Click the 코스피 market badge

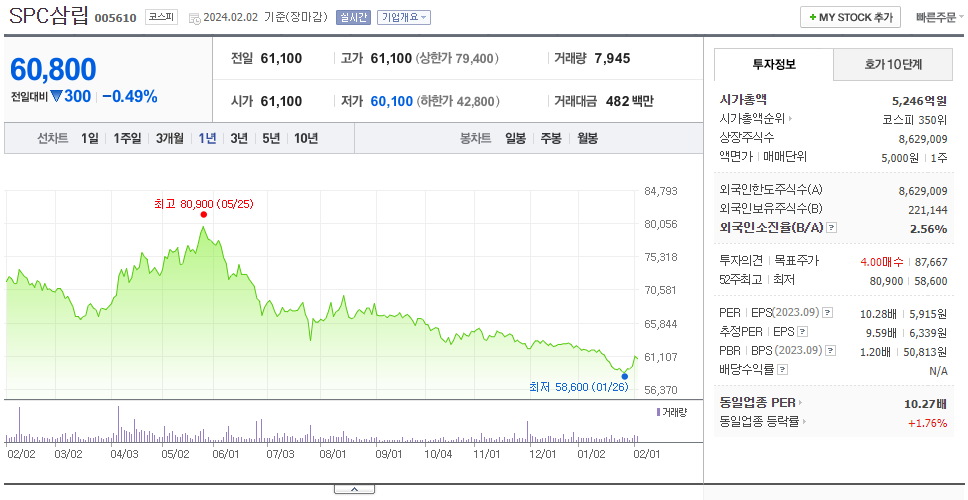162,17
